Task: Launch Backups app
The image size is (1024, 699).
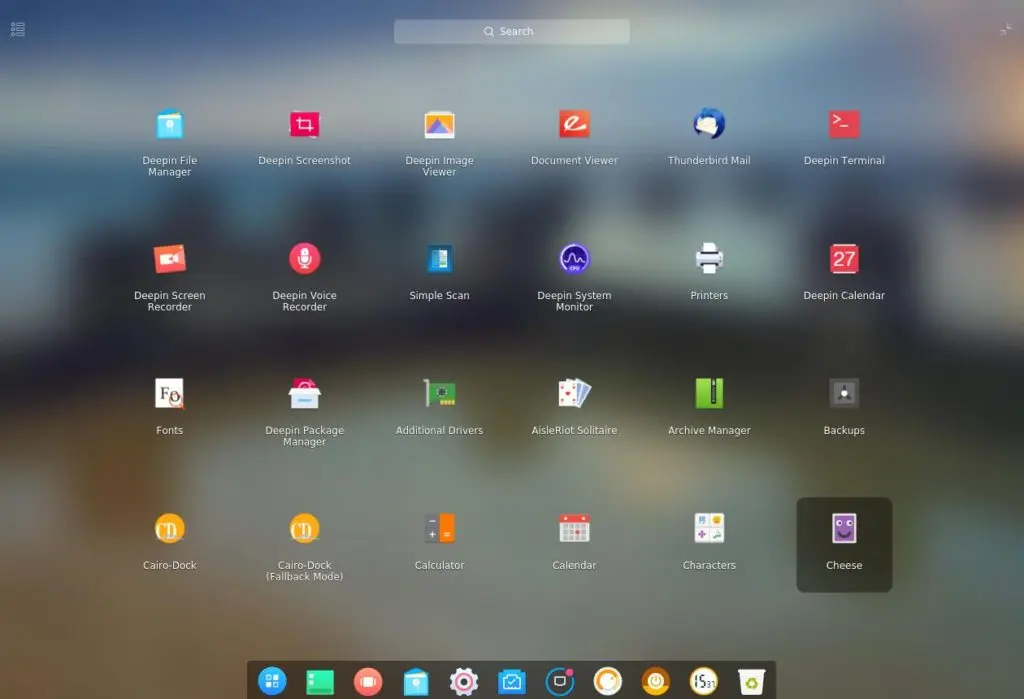Action: [x=844, y=394]
